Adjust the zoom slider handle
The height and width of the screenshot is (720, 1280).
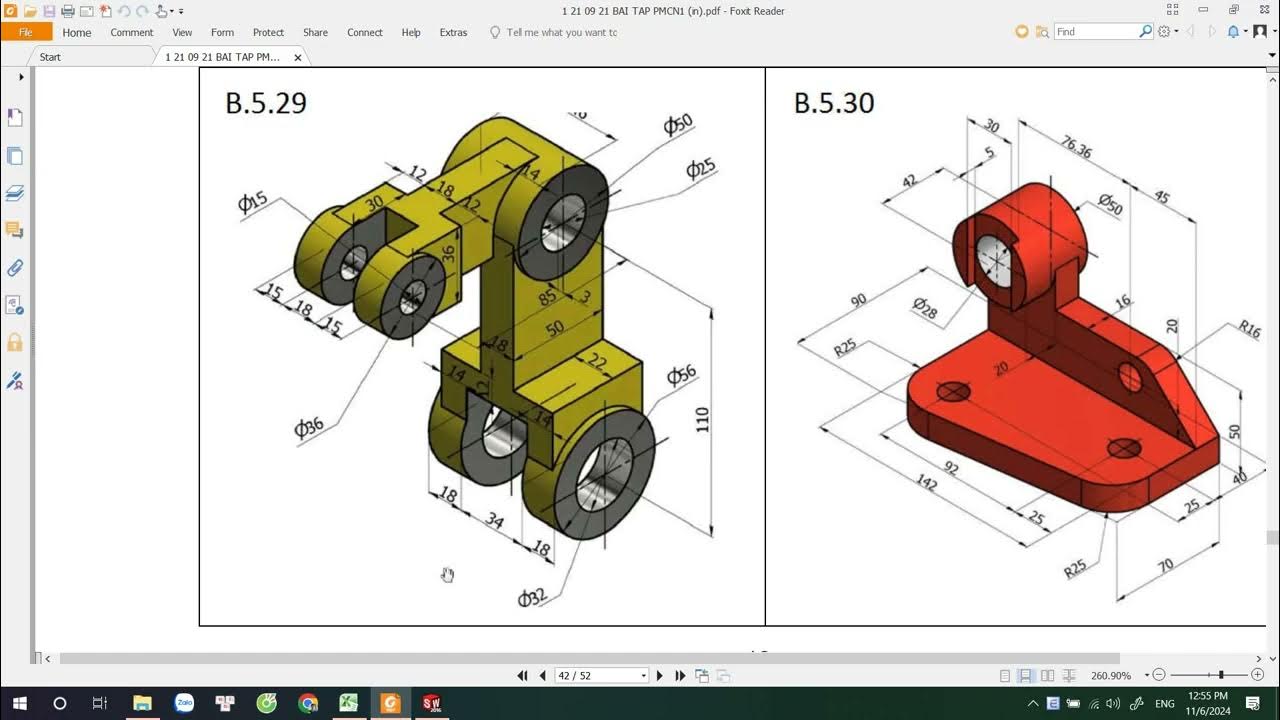[x=1221, y=676]
